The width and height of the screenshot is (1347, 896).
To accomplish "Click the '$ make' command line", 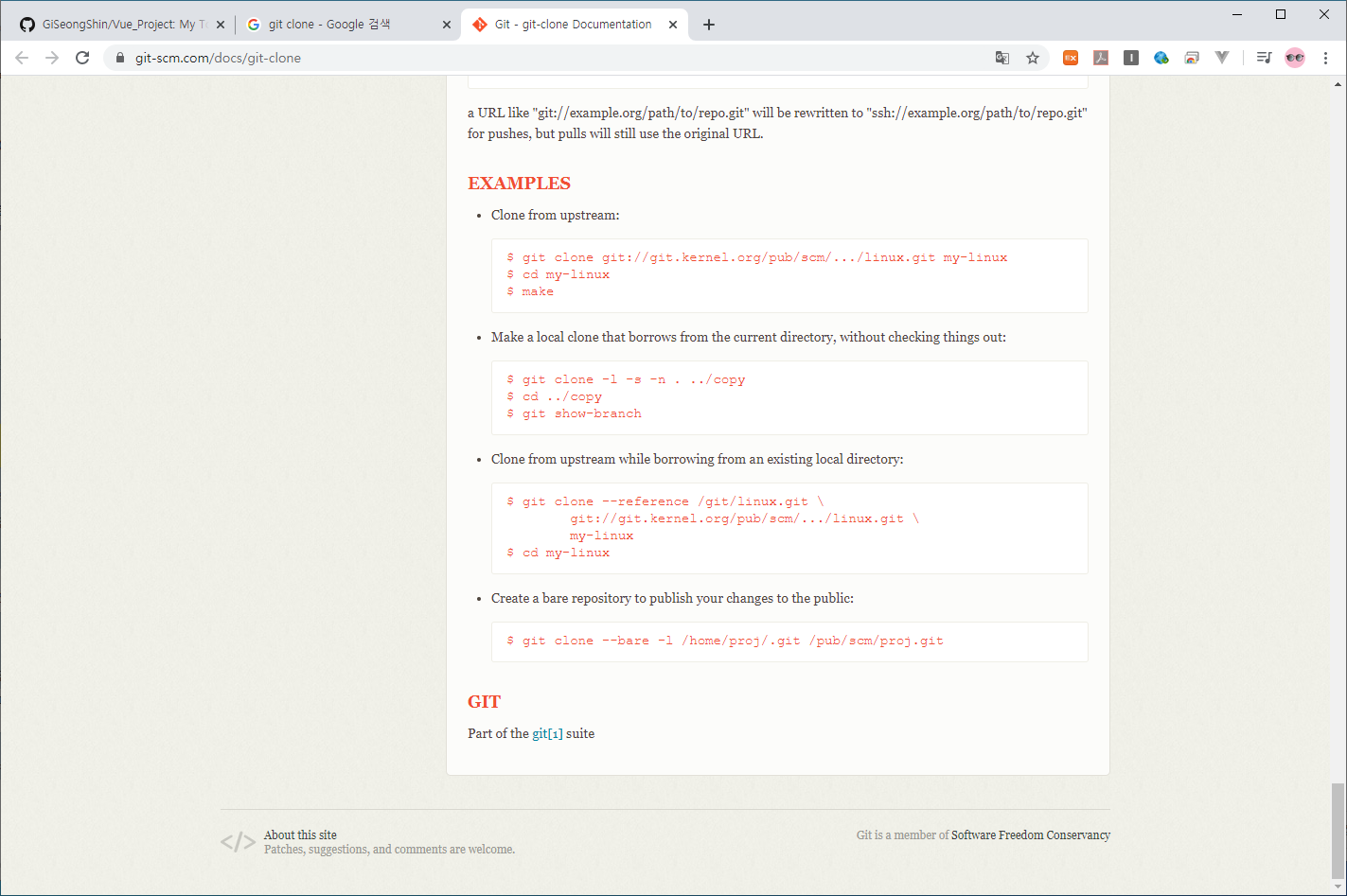I will 530,291.
